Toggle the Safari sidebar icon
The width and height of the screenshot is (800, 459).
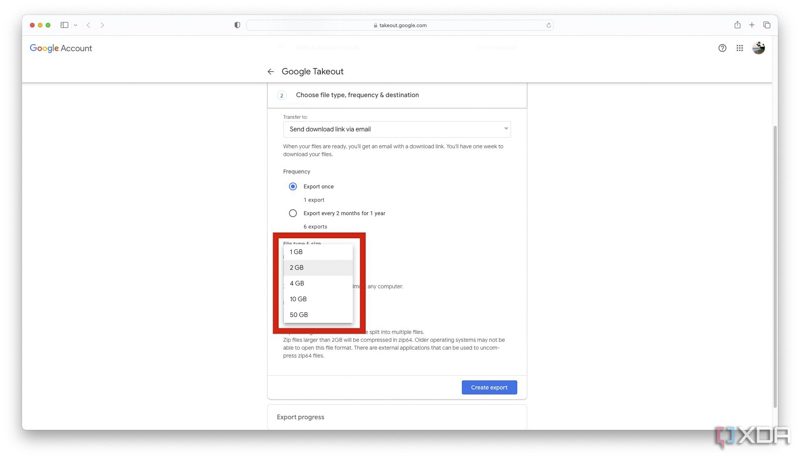pos(65,25)
